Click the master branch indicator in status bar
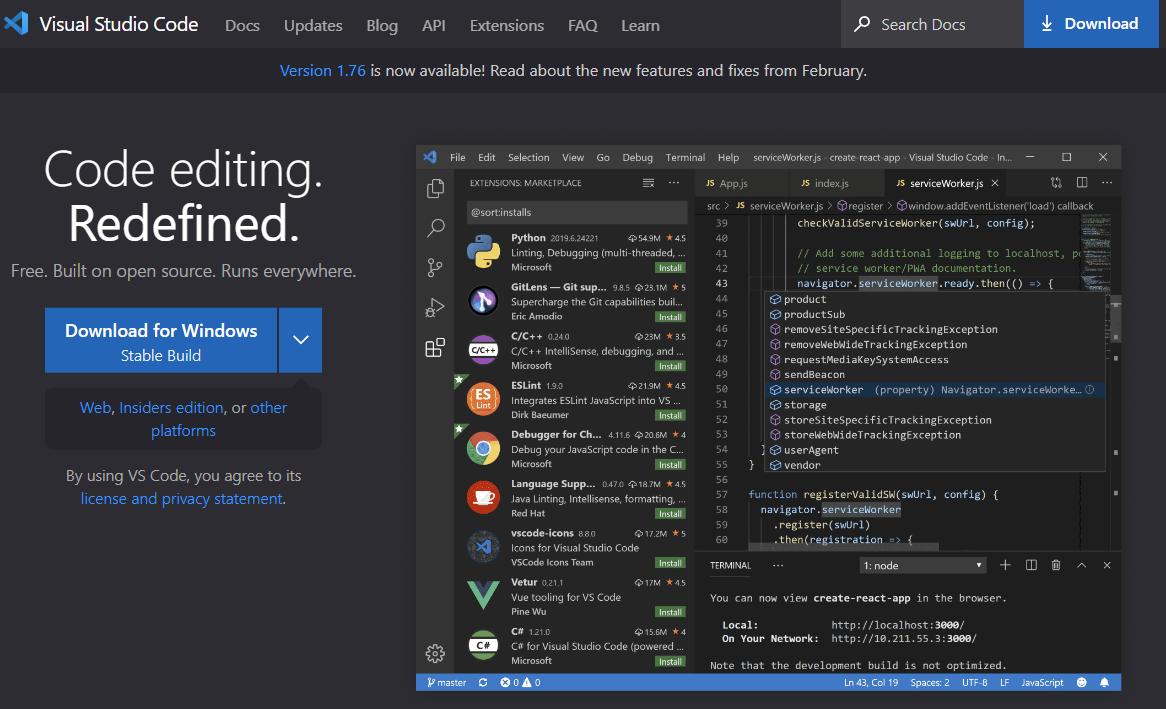 pos(446,682)
